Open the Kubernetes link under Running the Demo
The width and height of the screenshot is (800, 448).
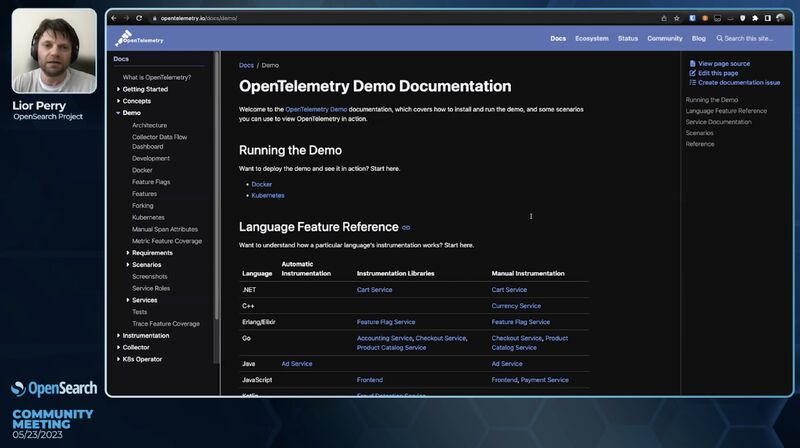(268, 195)
